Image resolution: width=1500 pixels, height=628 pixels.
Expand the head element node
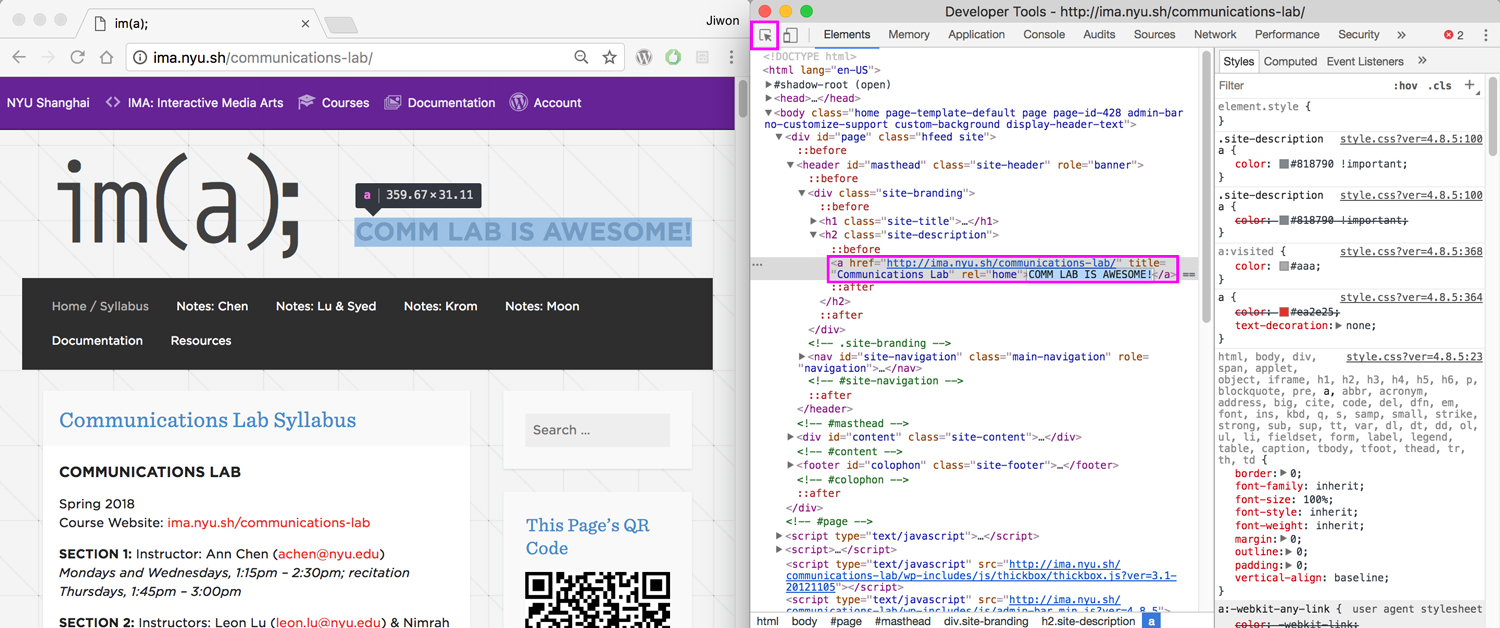click(768, 99)
